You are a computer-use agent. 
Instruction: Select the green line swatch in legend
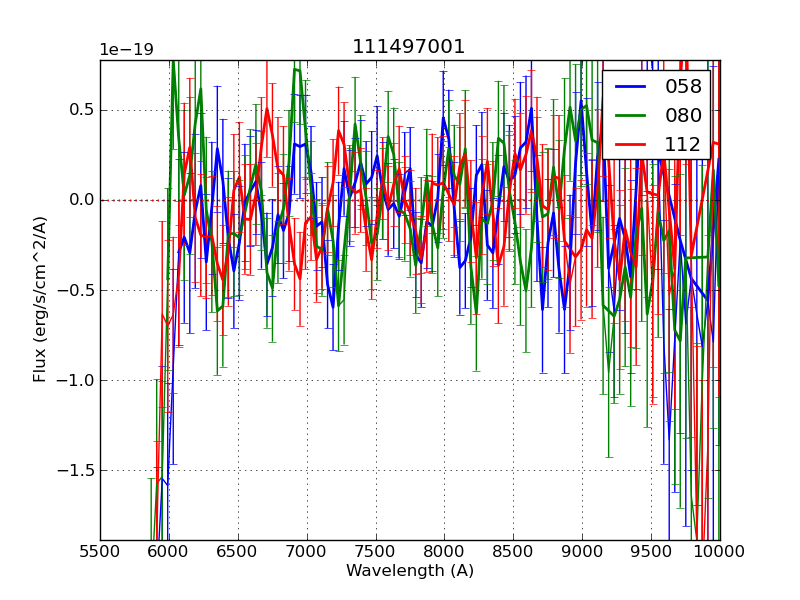click(630, 115)
